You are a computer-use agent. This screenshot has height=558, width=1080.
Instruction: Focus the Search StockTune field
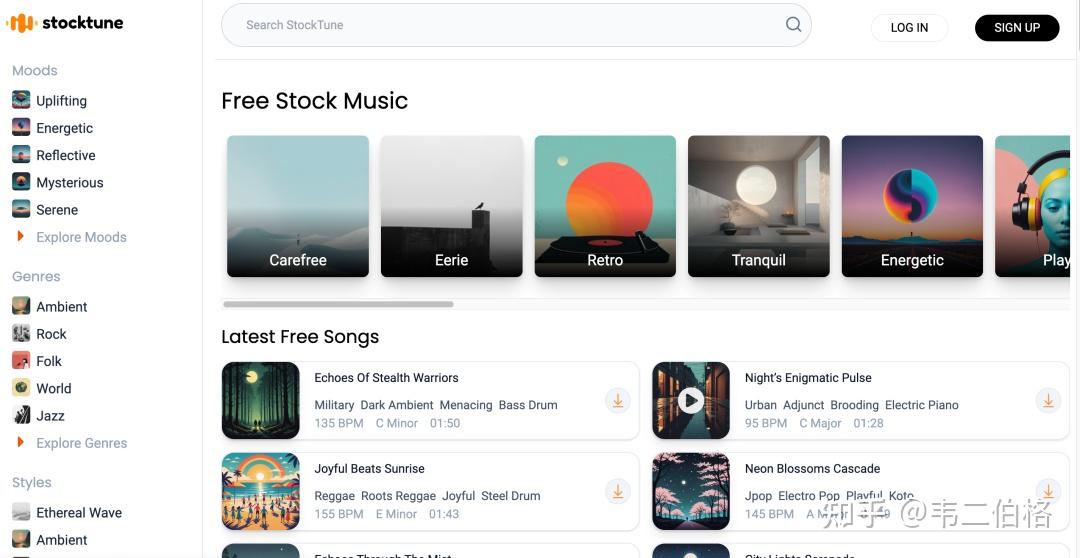click(500, 25)
